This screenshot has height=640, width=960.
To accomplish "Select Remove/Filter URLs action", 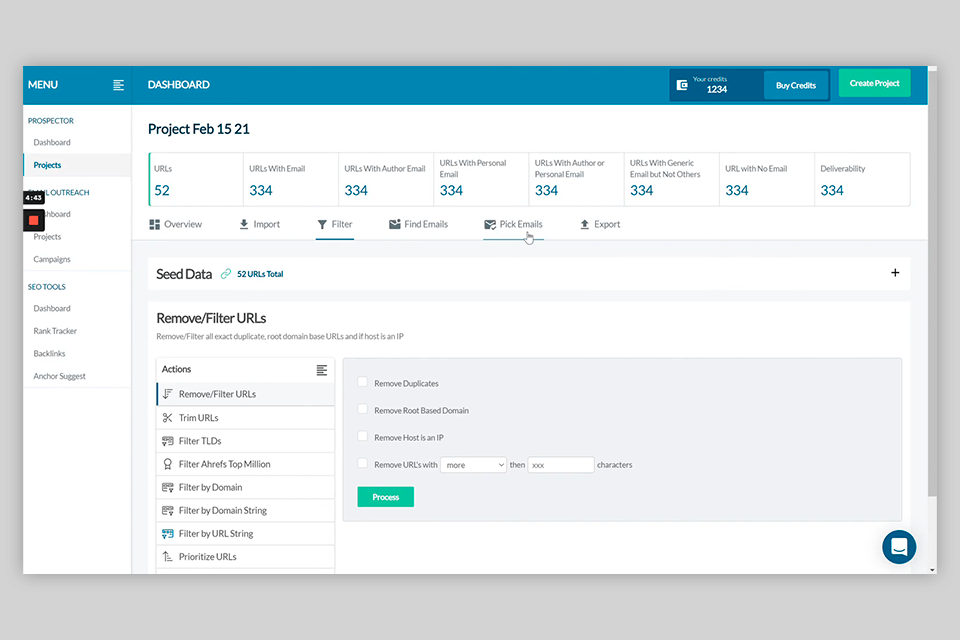I will 246,394.
